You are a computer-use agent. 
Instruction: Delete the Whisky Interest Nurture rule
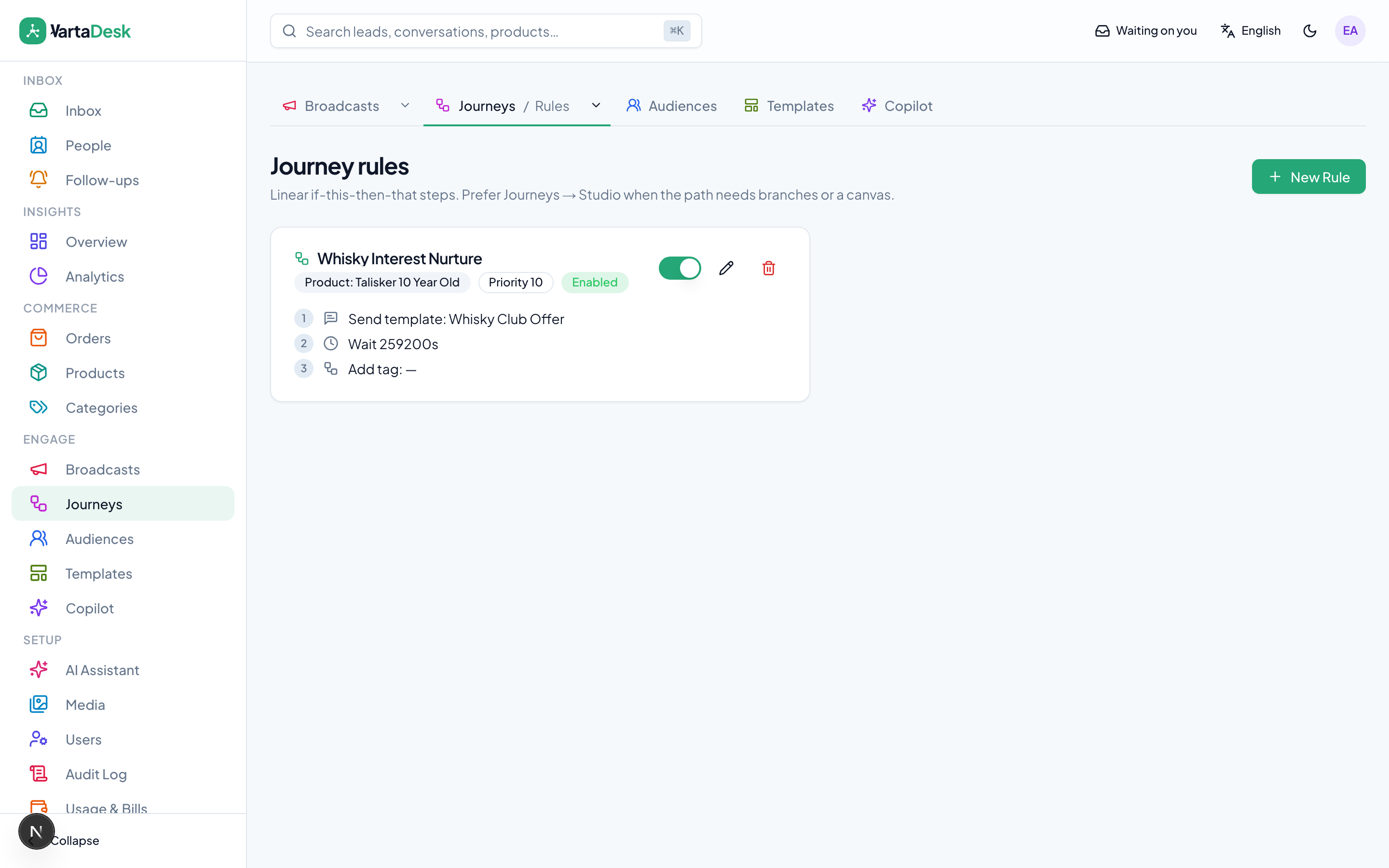[x=769, y=268]
